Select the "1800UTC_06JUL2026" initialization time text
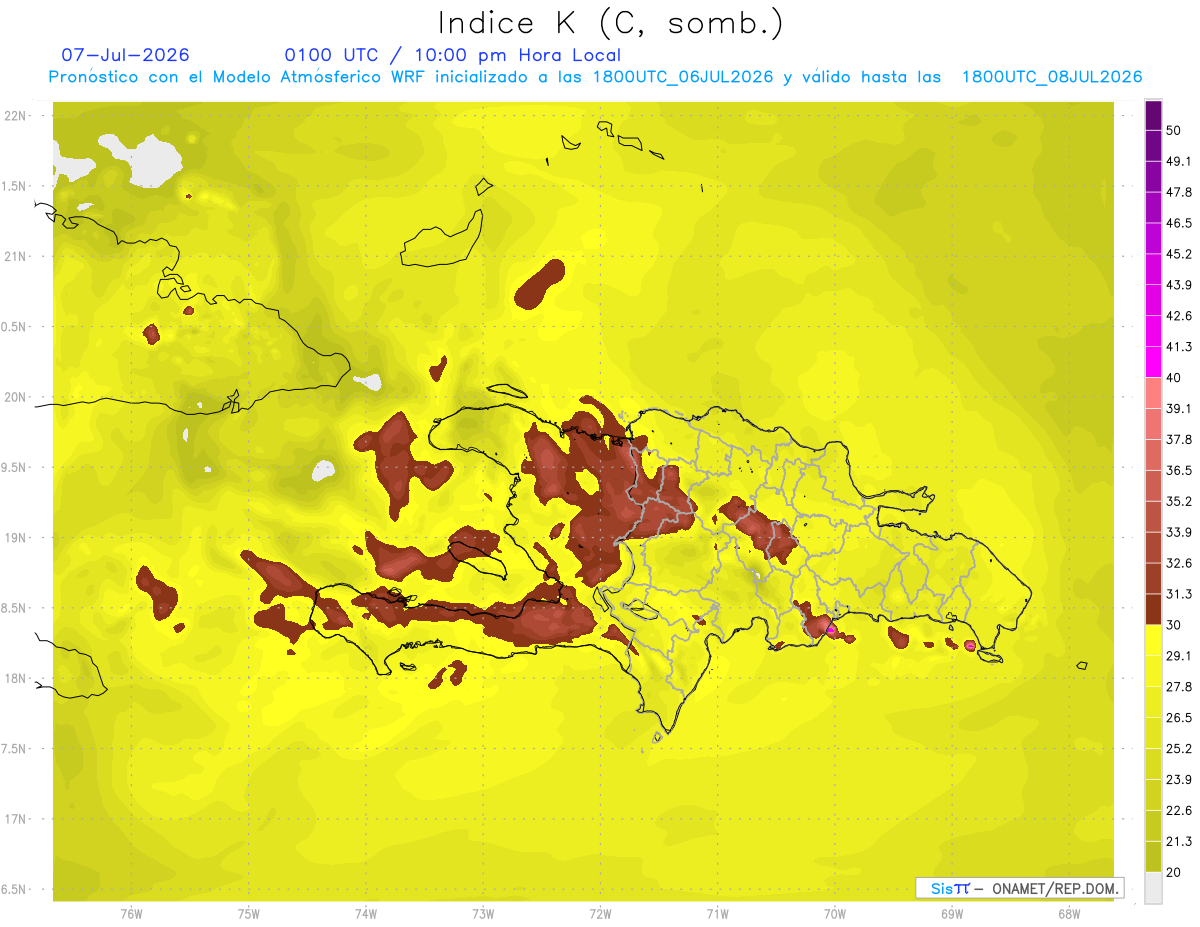Image resolution: width=1200 pixels, height=927 pixels. coord(682,77)
